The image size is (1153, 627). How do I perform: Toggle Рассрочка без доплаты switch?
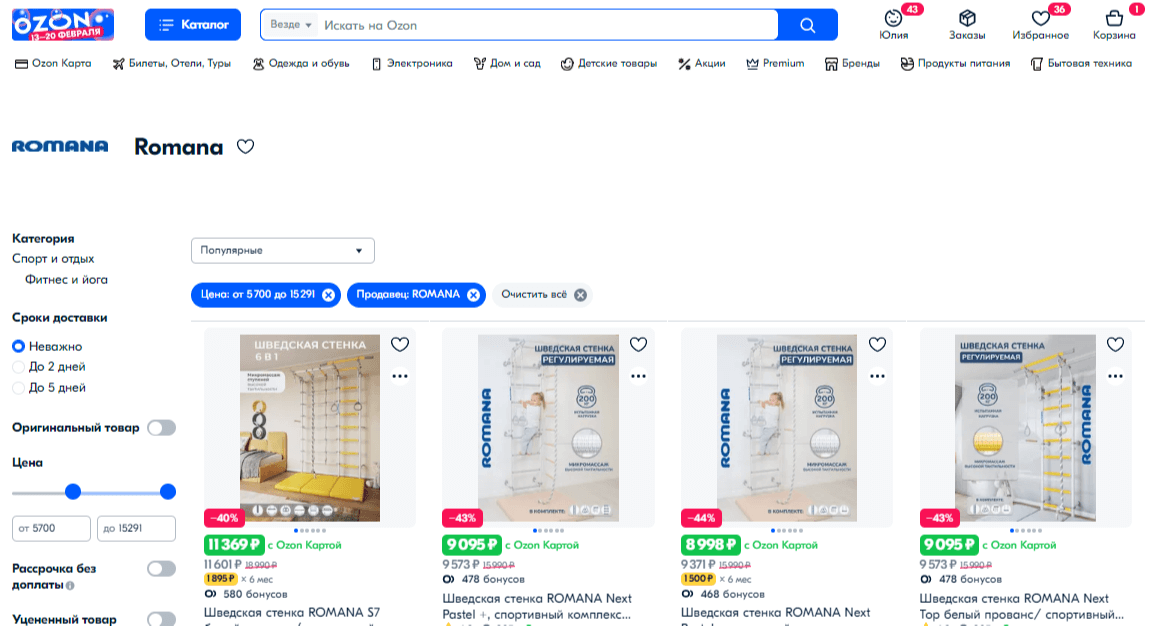(161, 568)
